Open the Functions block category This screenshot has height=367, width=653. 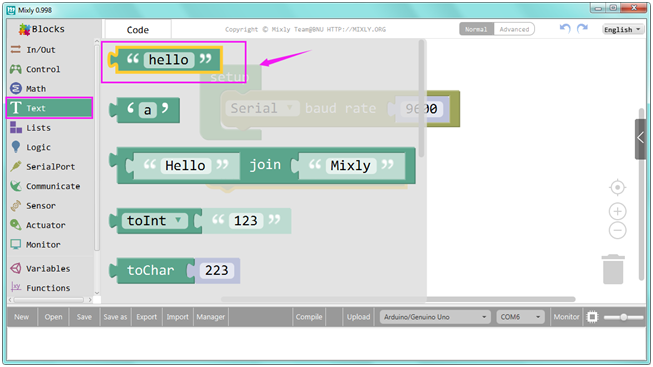[49, 288]
